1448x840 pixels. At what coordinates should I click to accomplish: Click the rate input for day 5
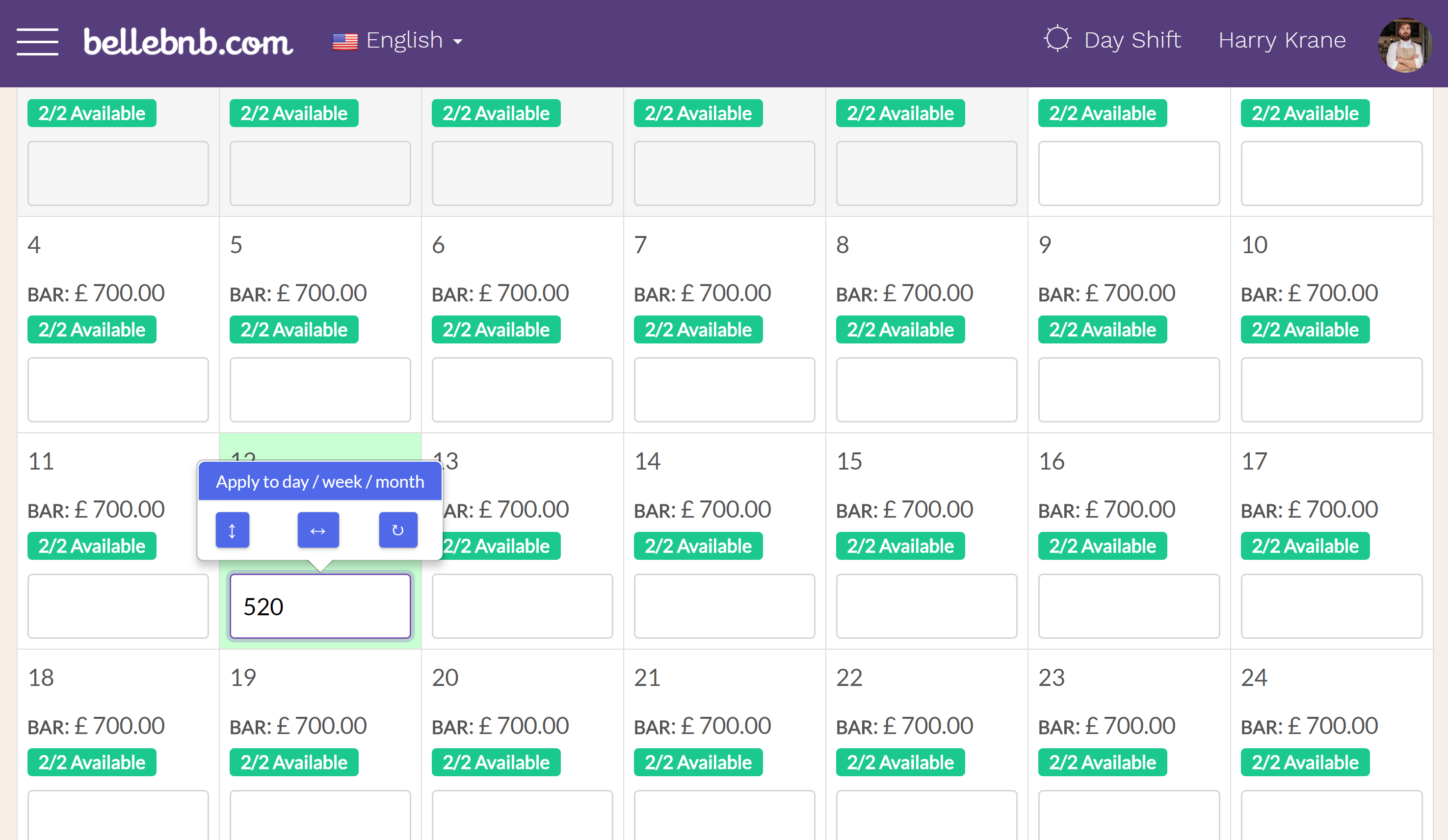(320, 390)
